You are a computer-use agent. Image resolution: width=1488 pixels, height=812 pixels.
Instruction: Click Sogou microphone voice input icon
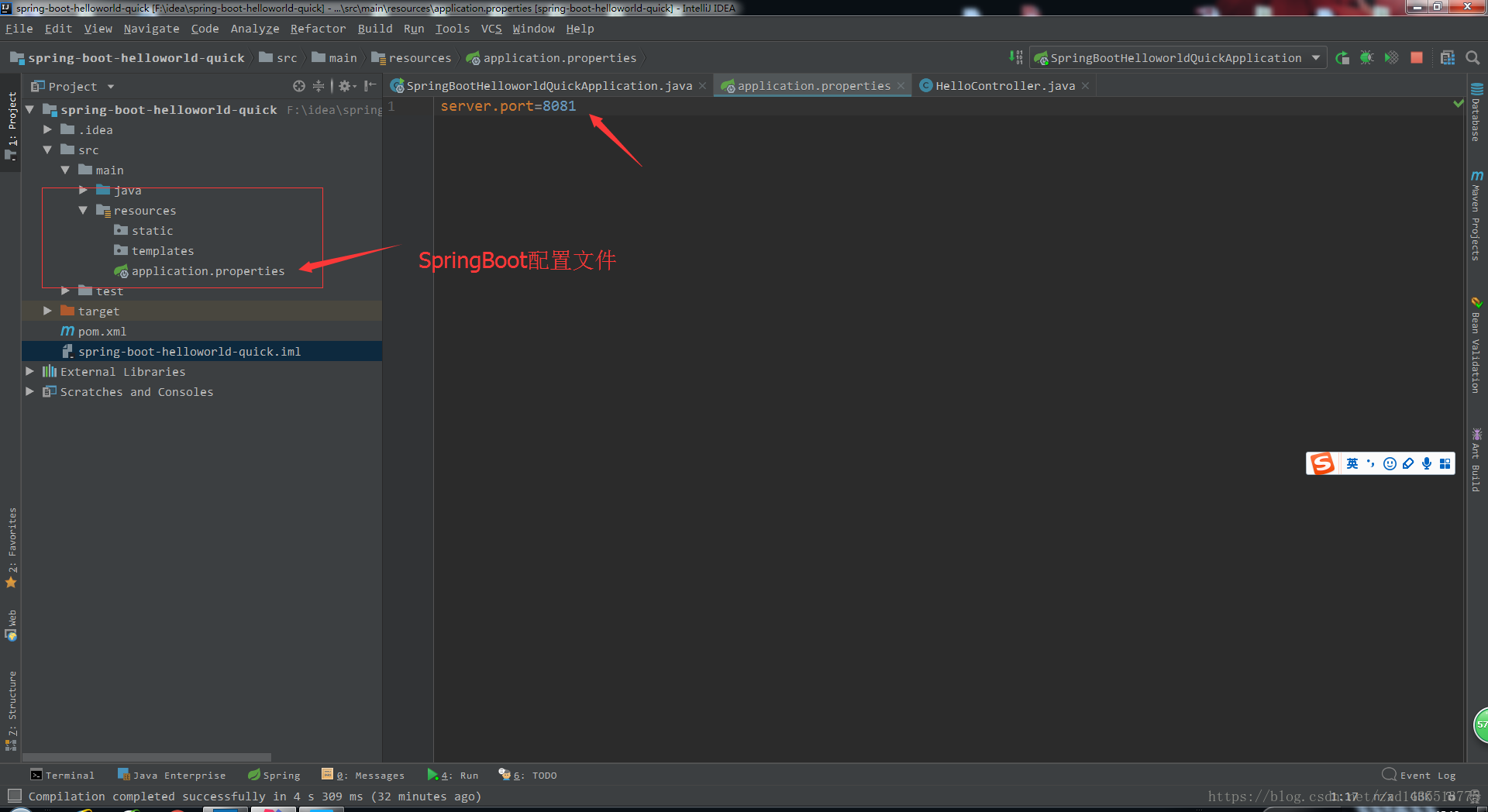coord(1427,463)
